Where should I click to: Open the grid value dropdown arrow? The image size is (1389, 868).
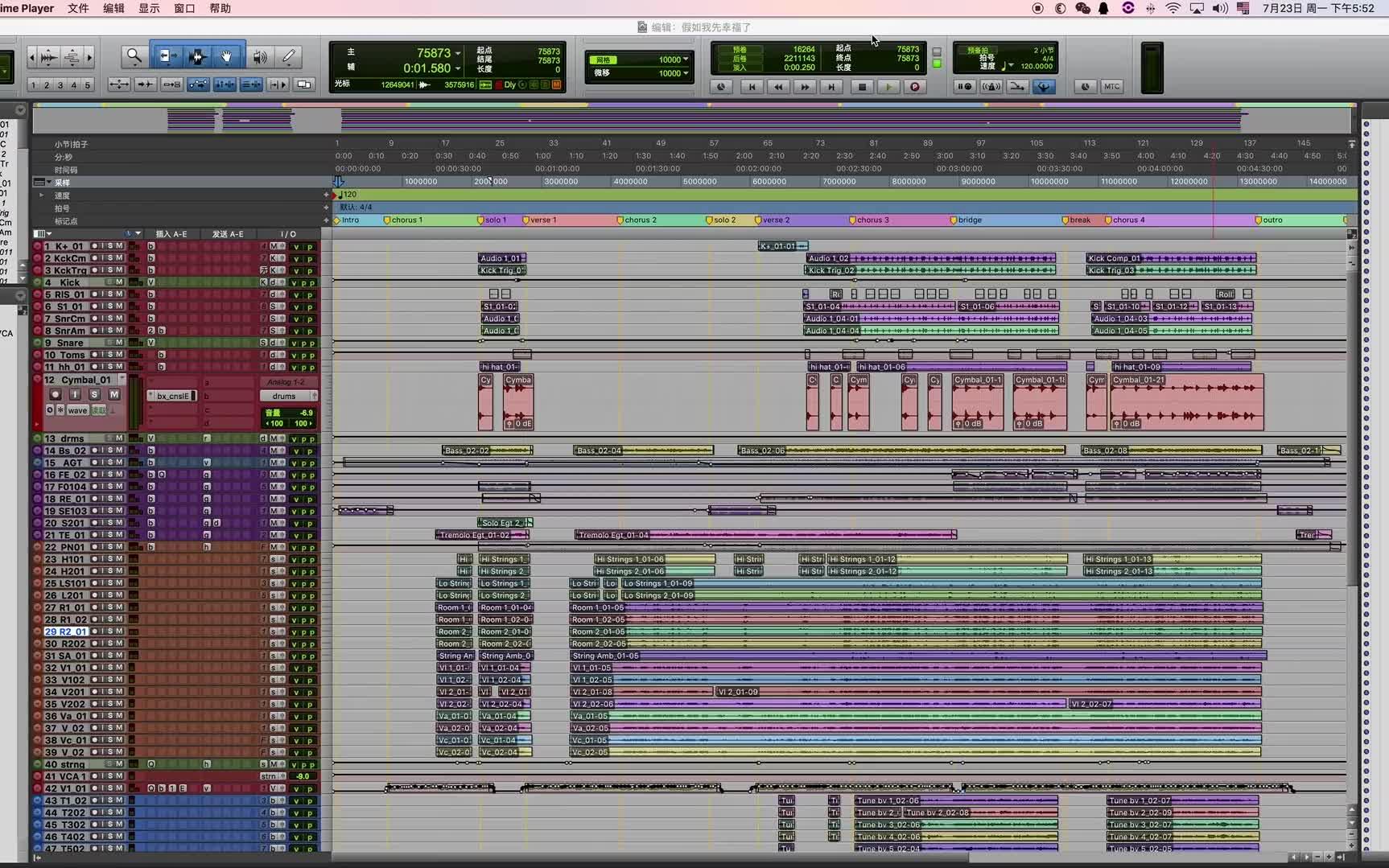(x=686, y=60)
